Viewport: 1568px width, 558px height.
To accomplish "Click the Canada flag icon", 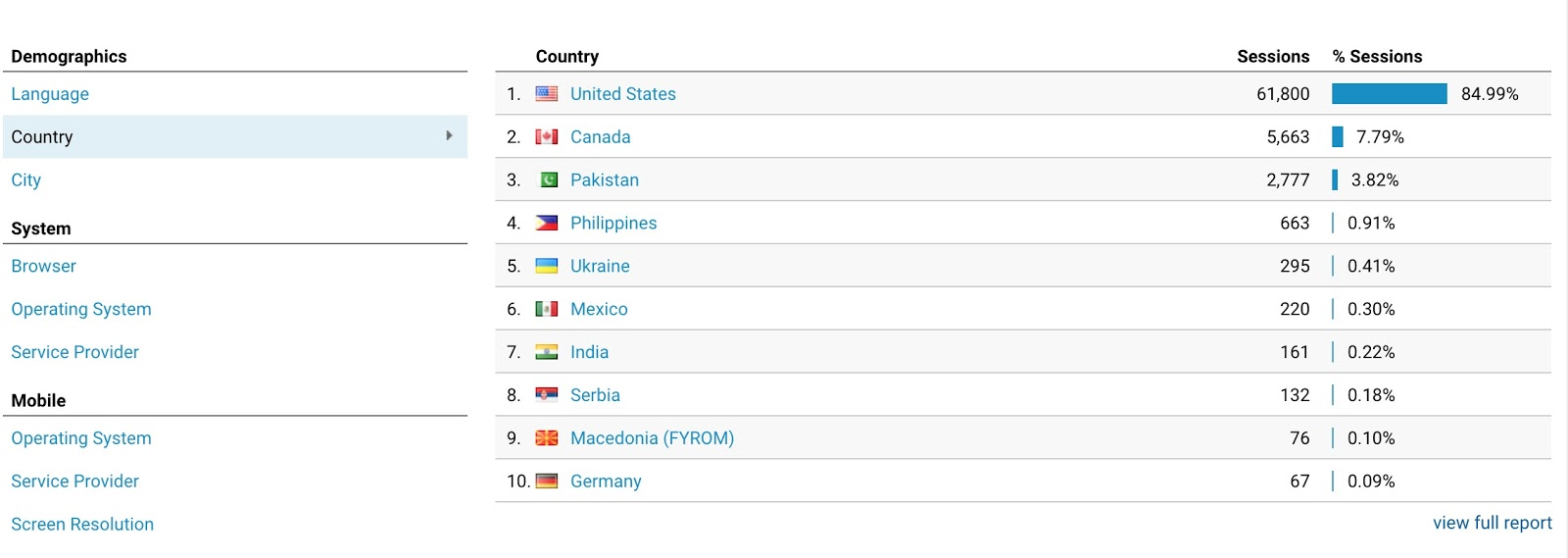I will click(546, 137).
